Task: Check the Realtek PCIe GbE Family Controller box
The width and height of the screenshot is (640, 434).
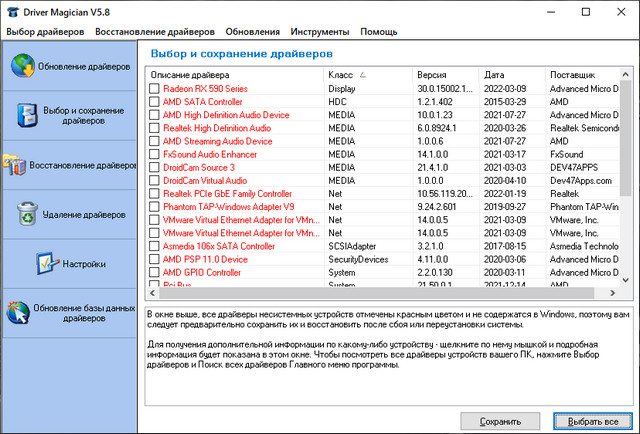Action: coord(154,193)
